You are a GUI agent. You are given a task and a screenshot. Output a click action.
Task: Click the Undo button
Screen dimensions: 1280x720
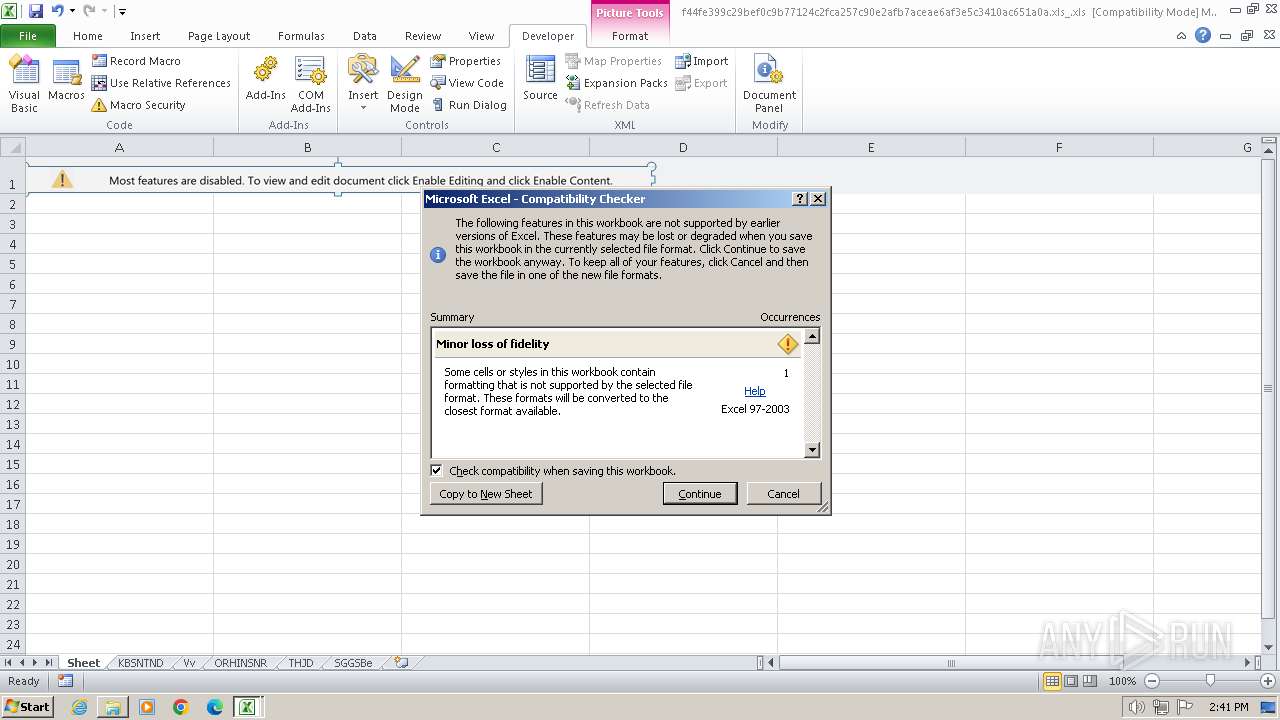(57, 11)
